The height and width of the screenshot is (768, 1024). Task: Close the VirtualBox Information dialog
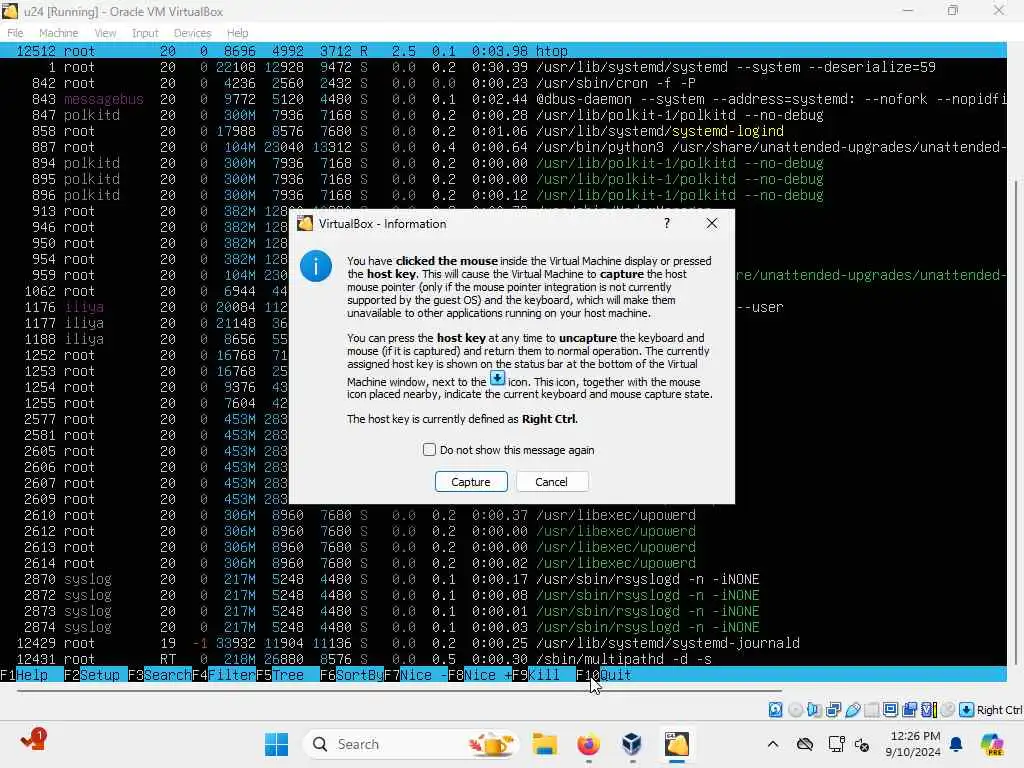pyautogui.click(x=712, y=223)
